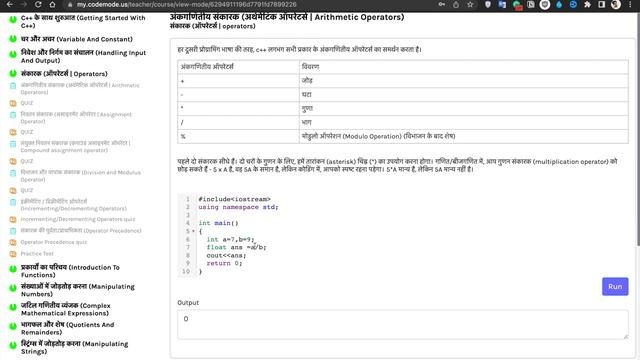This screenshot has height=360, width=640.
Task: Click the blue lesson icon beside Assignment Operator
Action: point(13,115)
